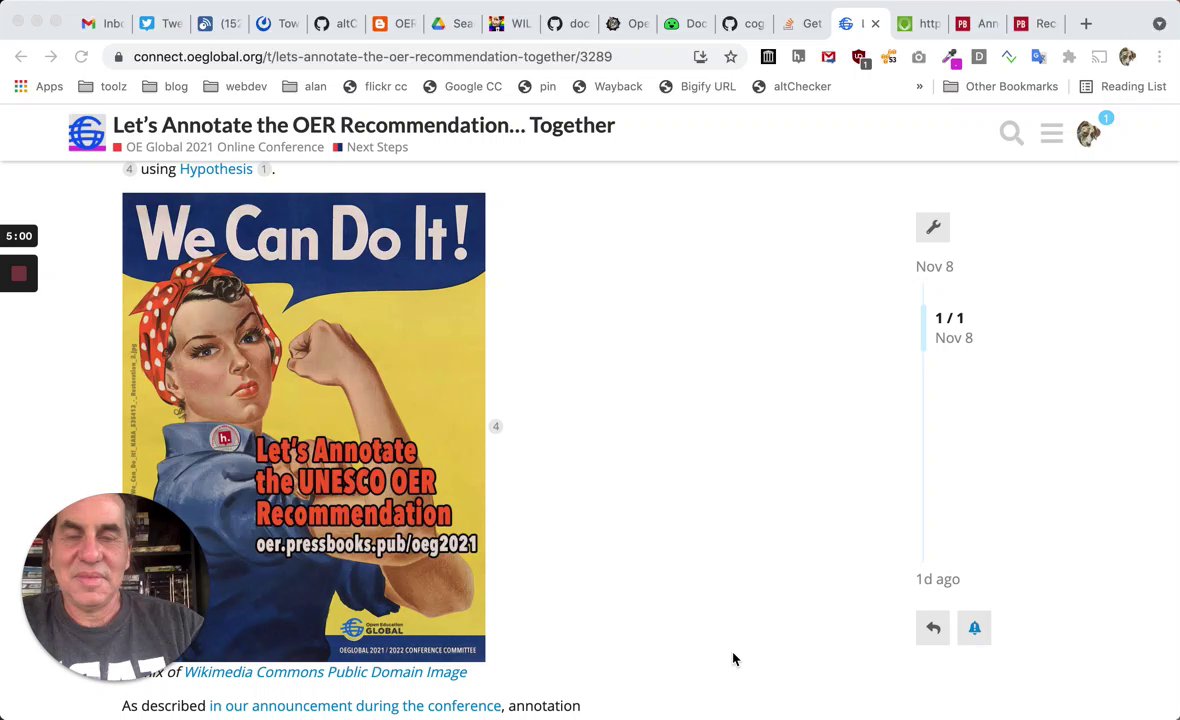This screenshot has height=720, width=1180.
Task: Open the notification bell tracking button
Action: click(x=974, y=627)
